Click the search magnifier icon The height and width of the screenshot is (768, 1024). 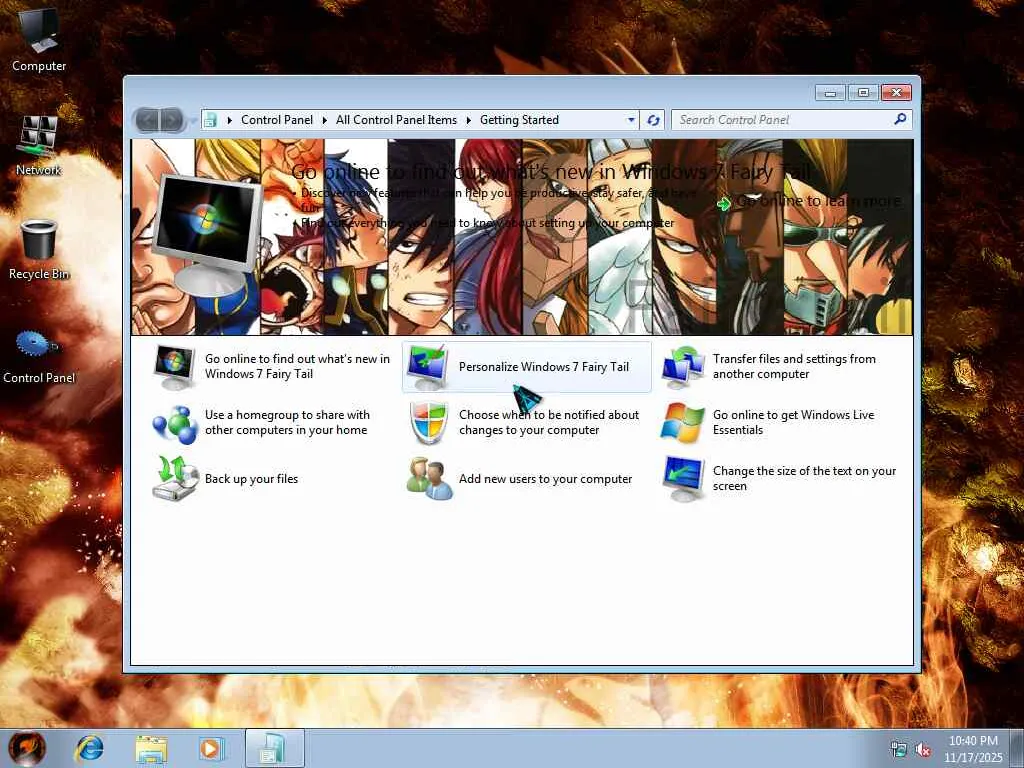pyautogui.click(x=900, y=119)
